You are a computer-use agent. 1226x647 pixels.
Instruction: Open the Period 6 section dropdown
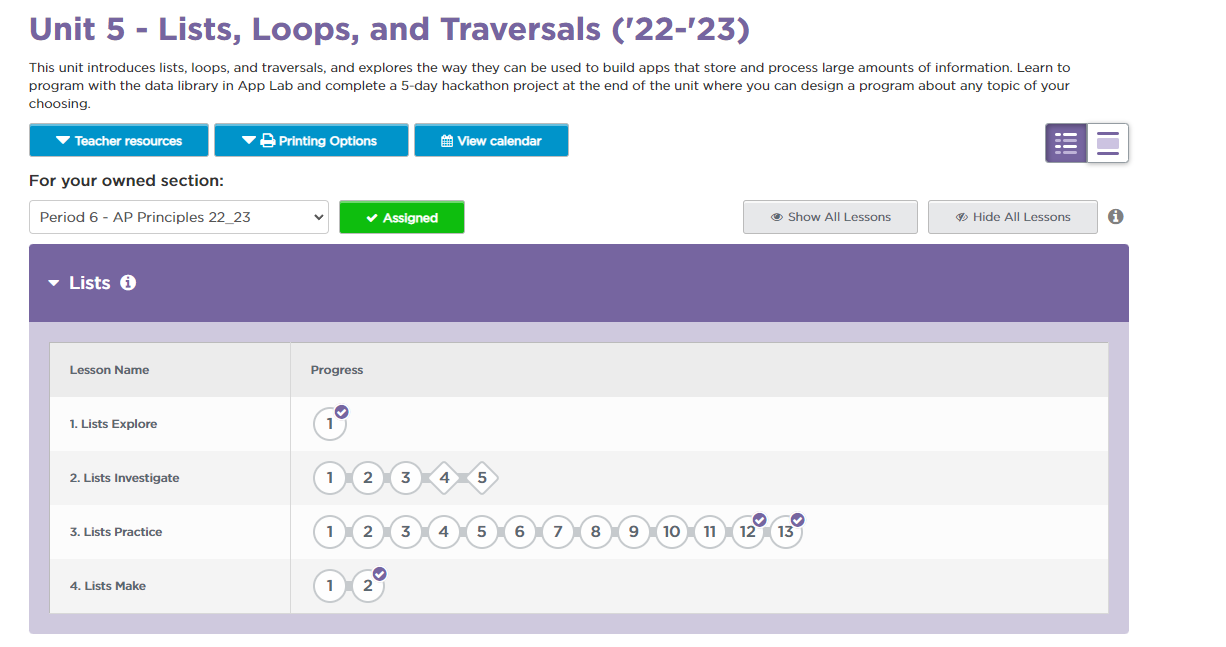[x=179, y=217]
